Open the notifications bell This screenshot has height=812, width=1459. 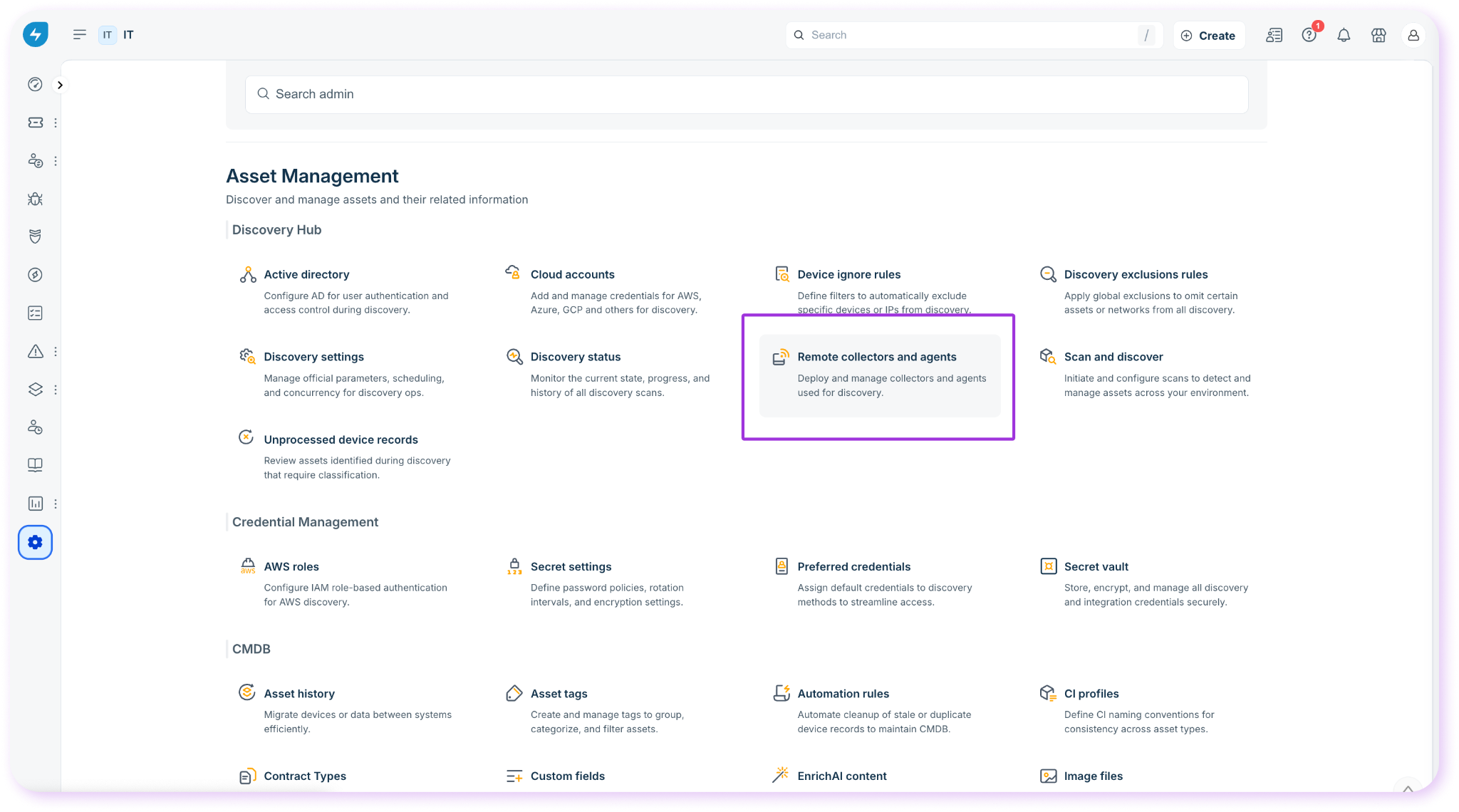point(1344,35)
